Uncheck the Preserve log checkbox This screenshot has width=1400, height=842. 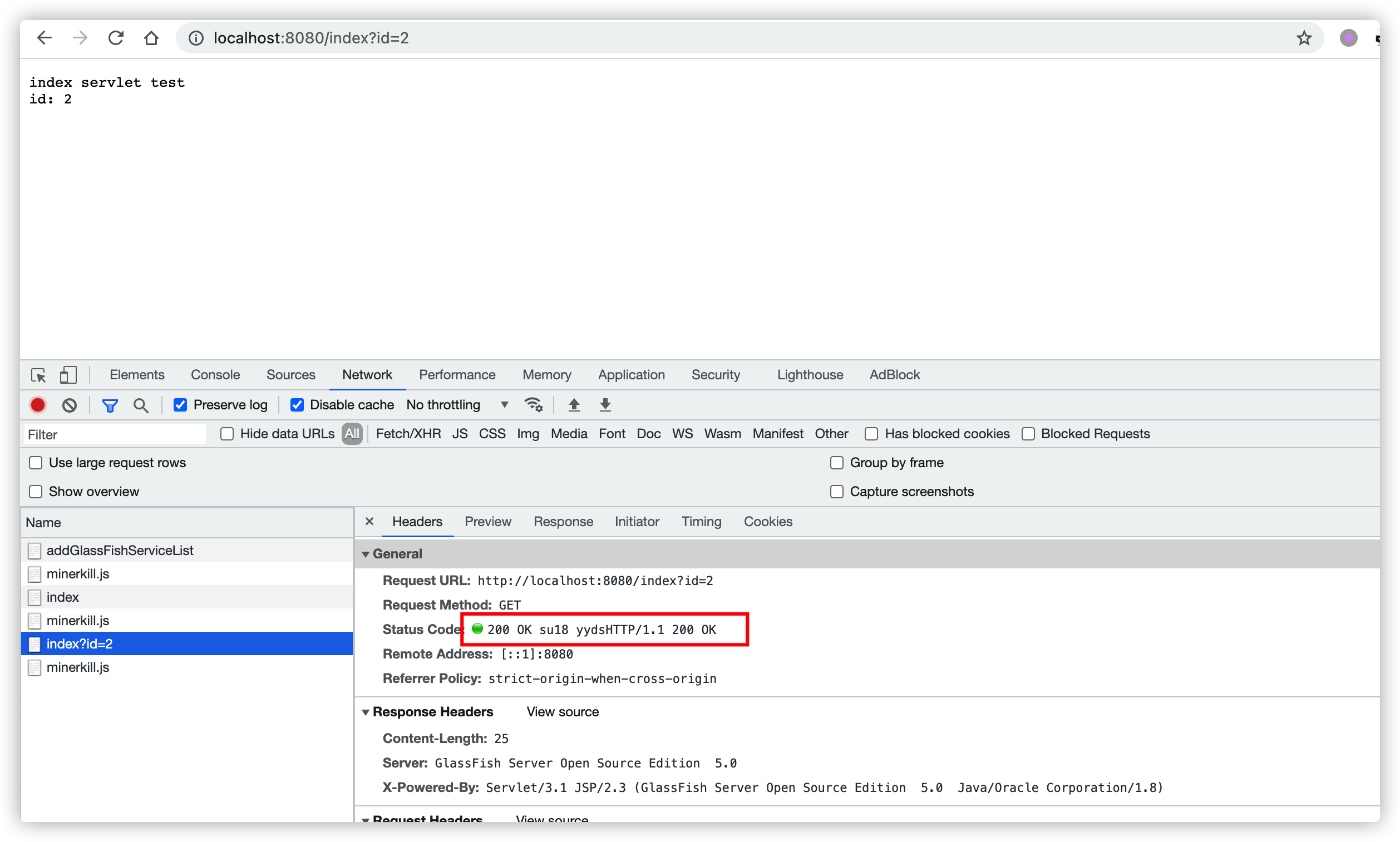click(180, 404)
